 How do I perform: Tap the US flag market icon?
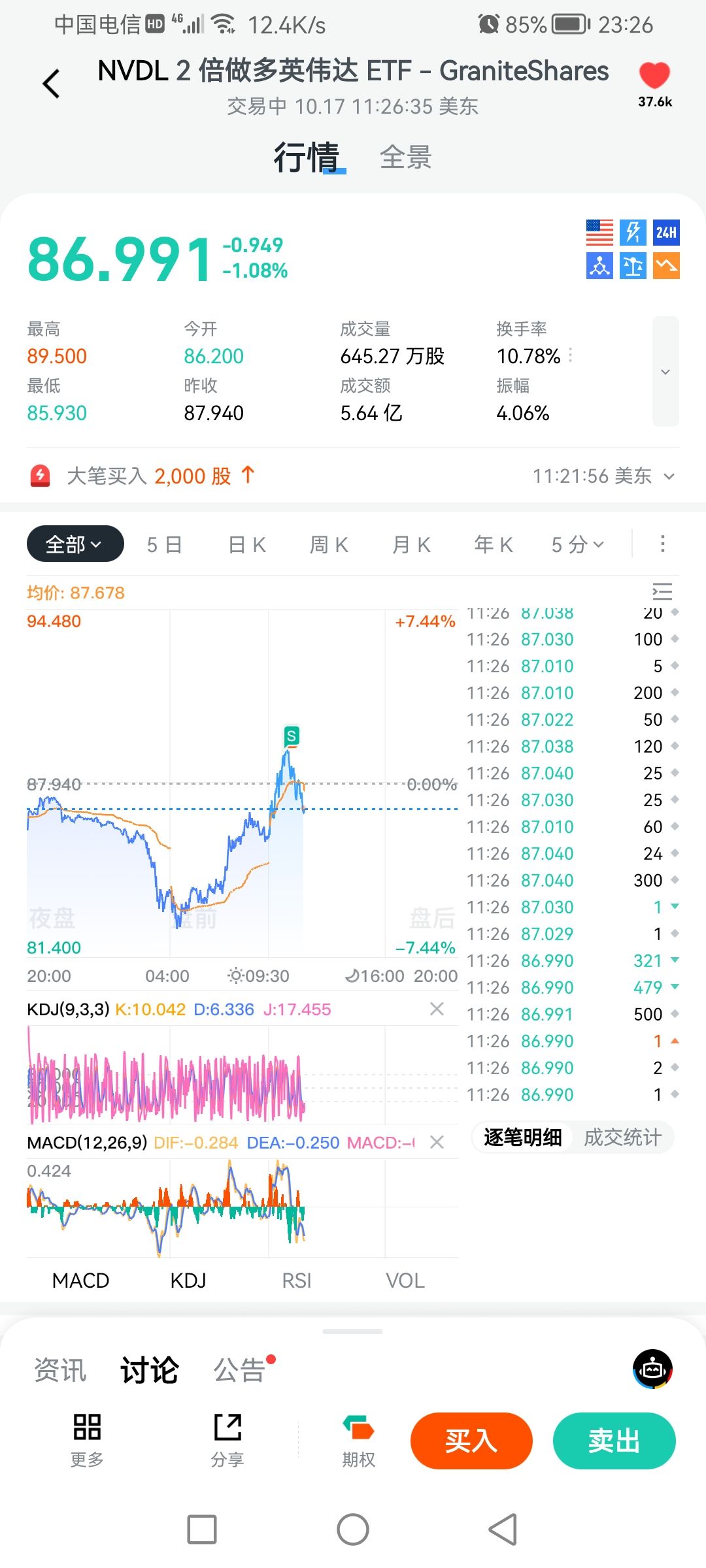click(599, 233)
